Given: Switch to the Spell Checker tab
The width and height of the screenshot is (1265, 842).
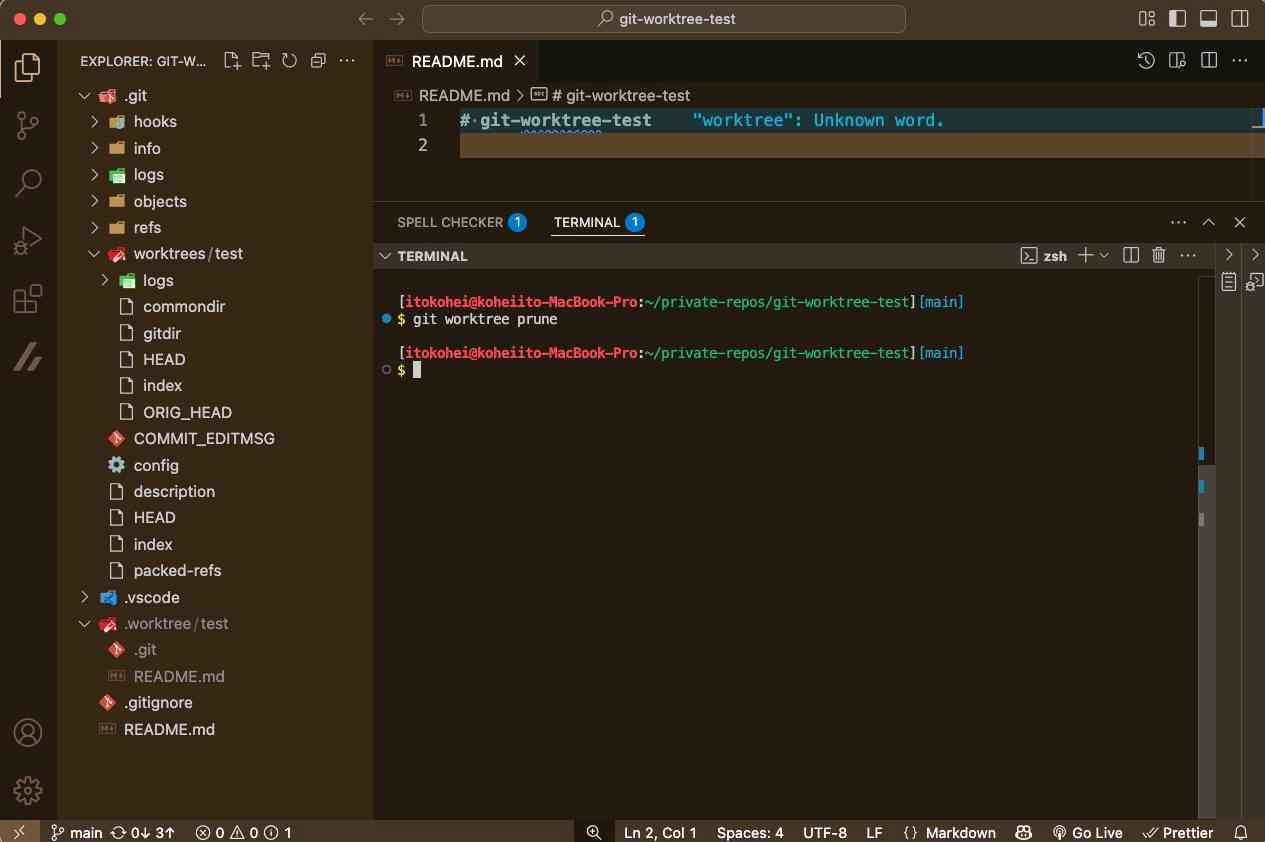Looking at the screenshot, I should tap(450, 222).
